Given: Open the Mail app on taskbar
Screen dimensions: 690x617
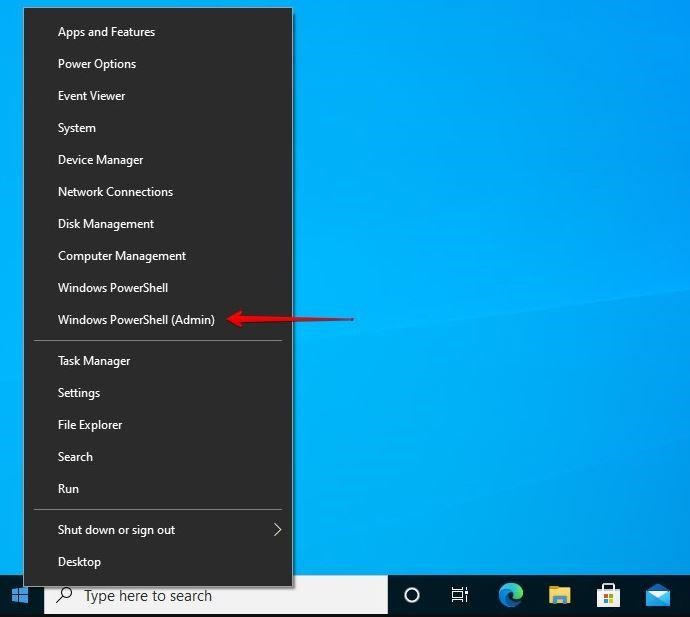Looking at the screenshot, I should pyautogui.click(x=657, y=596).
